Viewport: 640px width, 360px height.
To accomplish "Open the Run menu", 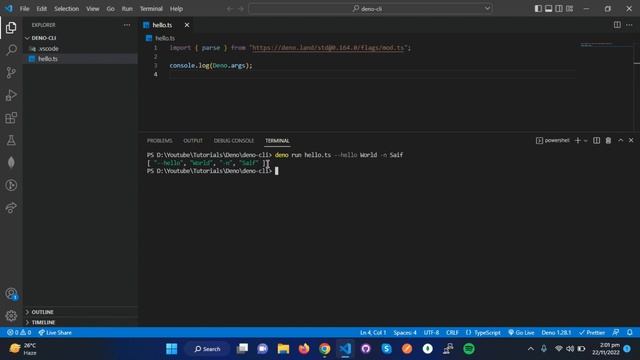I will pos(127,9).
